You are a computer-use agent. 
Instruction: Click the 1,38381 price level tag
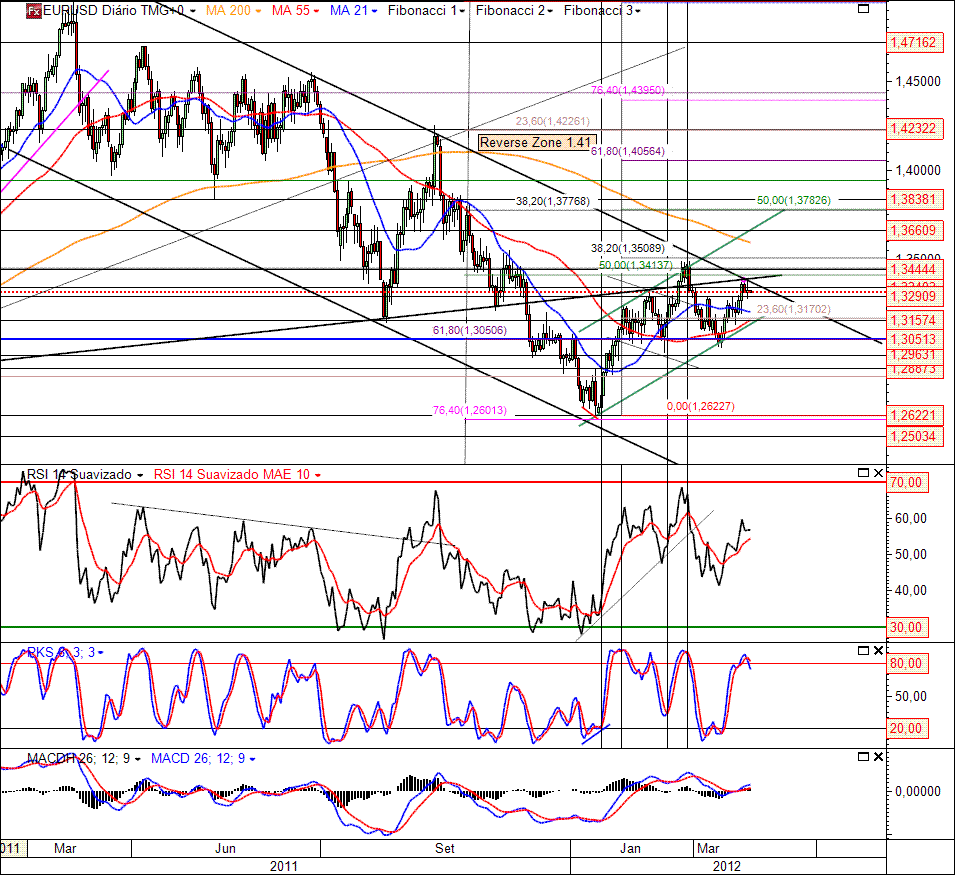(x=913, y=200)
